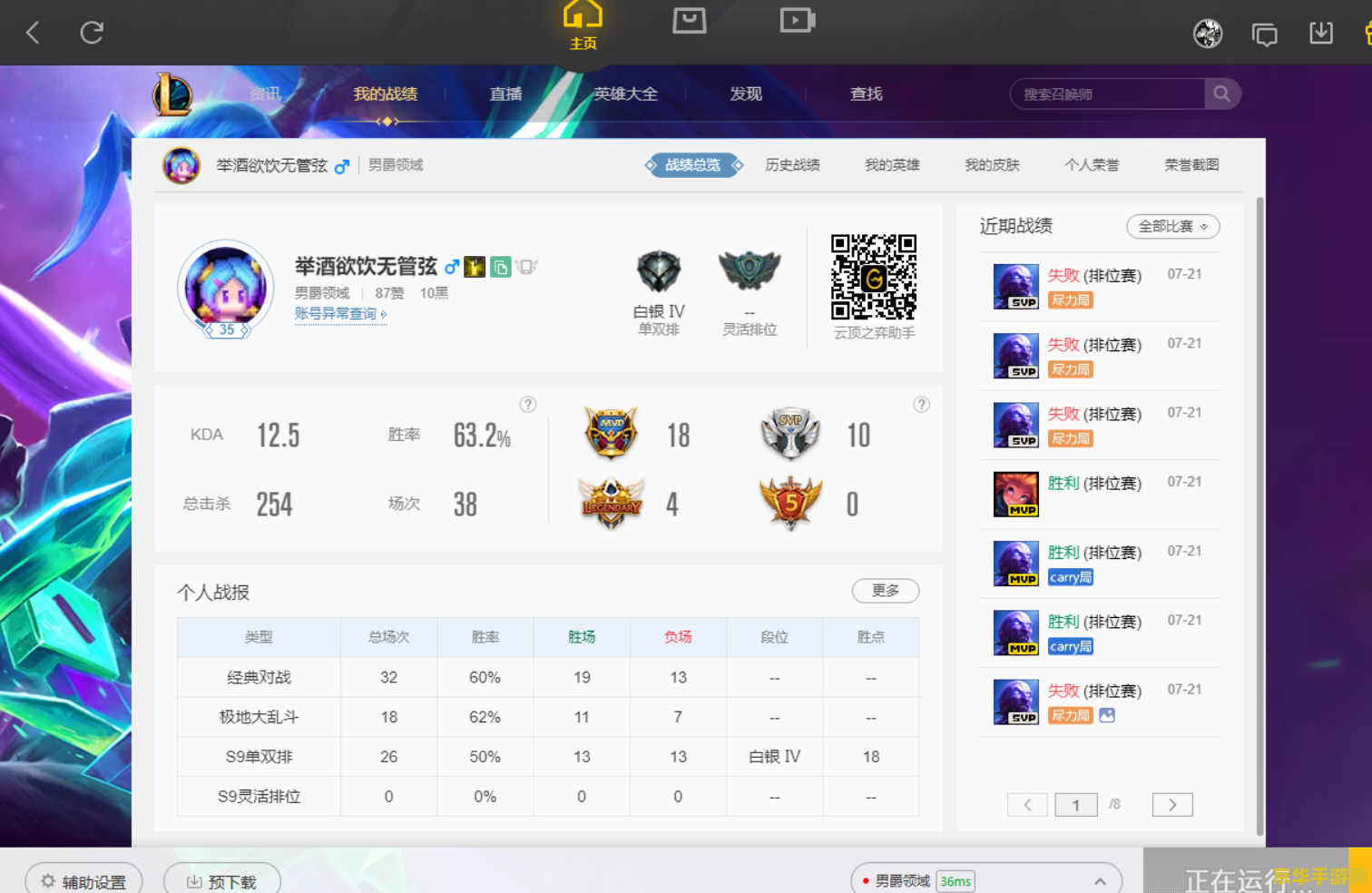This screenshot has width=1372, height=893.
Task: Click the 胜场 column header
Action: [582, 637]
